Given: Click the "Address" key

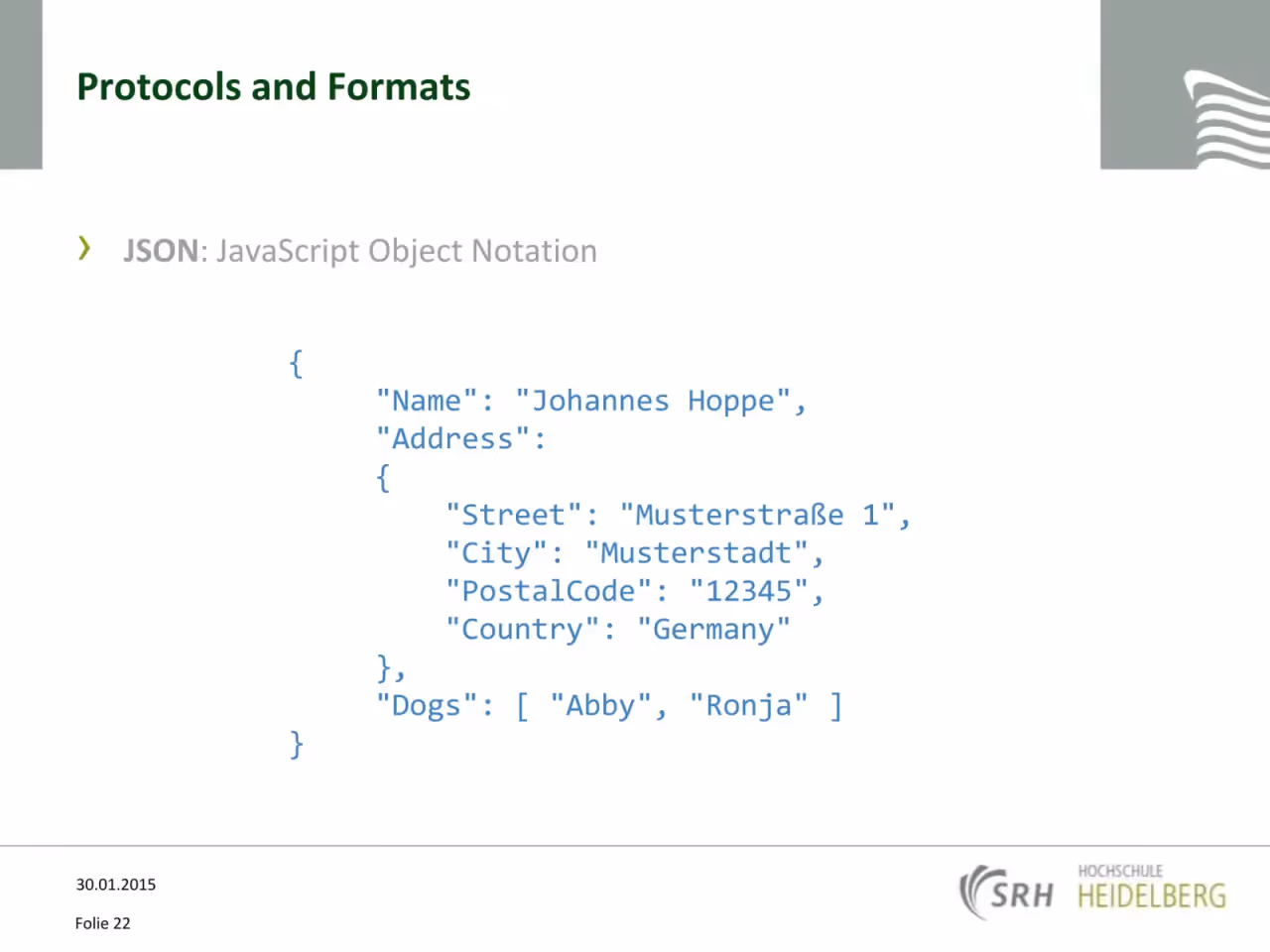Looking at the screenshot, I should point(453,438).
